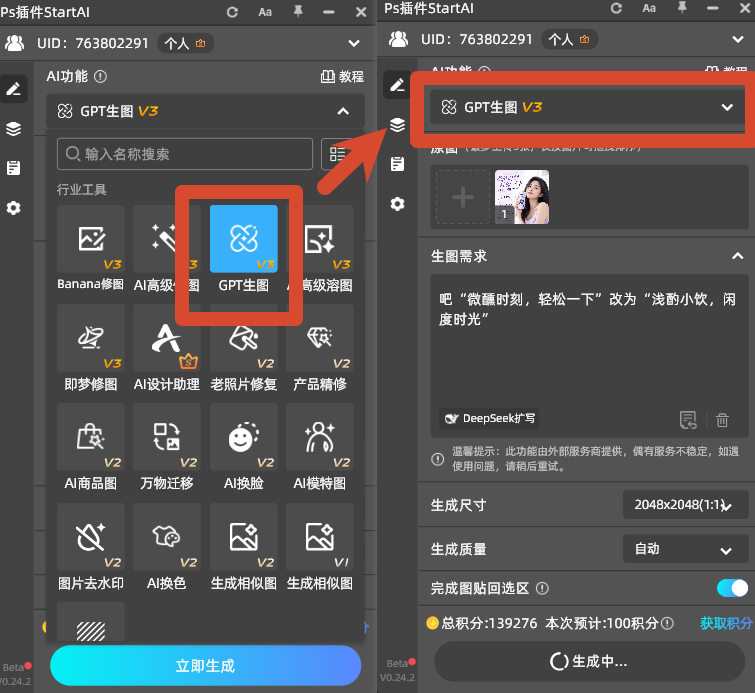Click Aa font size icon in left panel
Image resolution: width=755 pixels, height=693 pixels.
pos(265,12)
